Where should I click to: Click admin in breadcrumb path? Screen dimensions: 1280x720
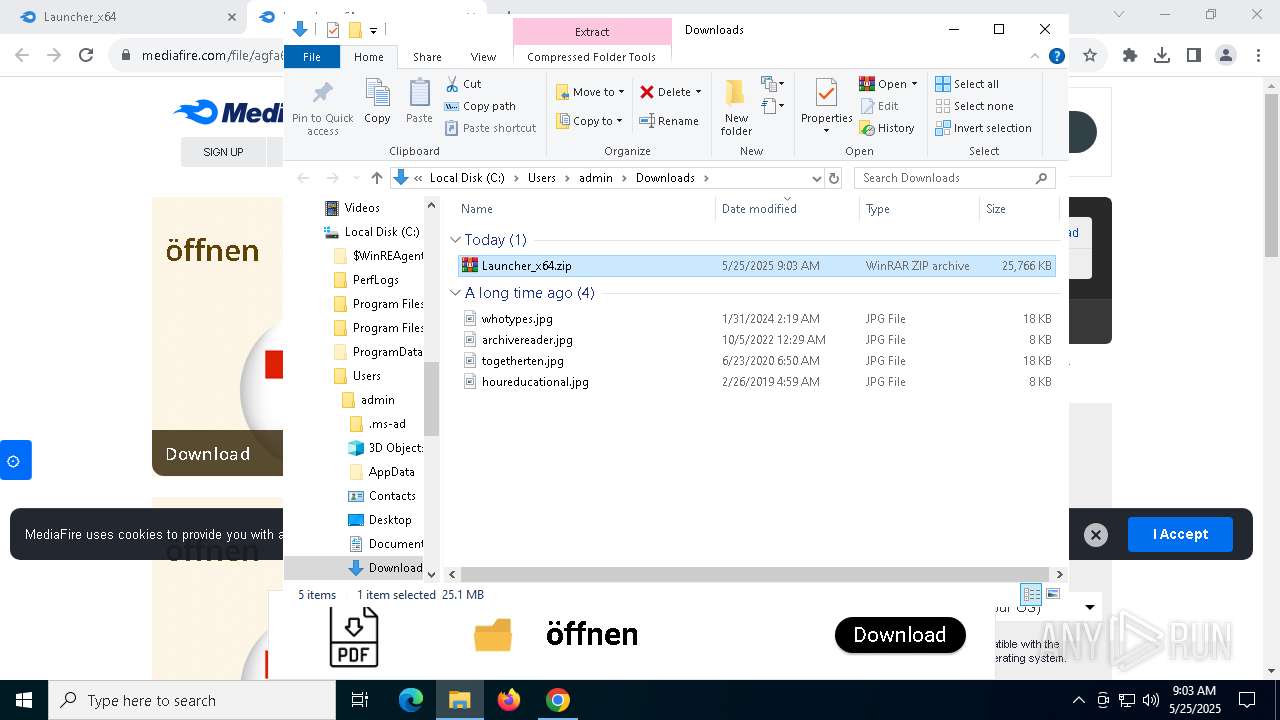(x=596, y=178)
